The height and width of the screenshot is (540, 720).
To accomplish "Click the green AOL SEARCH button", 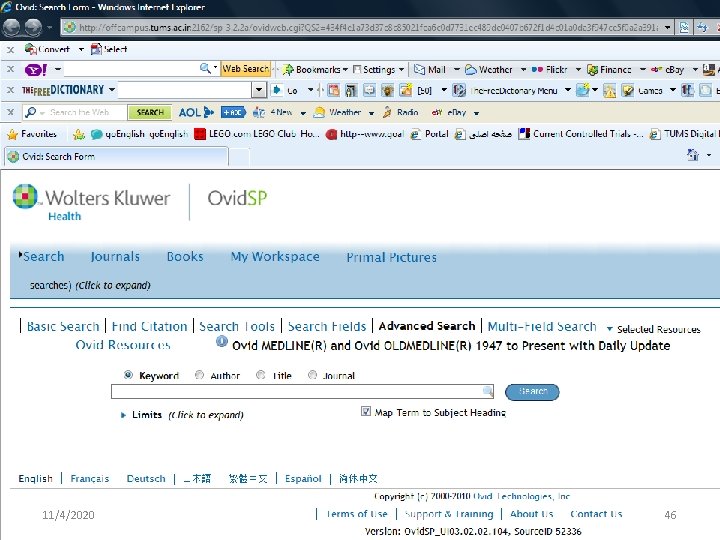I will (x=150, y=112).
